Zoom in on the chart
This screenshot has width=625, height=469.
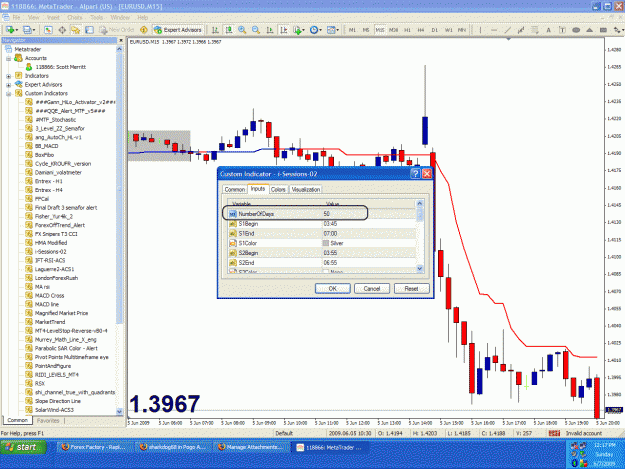[x=242, y=30]
